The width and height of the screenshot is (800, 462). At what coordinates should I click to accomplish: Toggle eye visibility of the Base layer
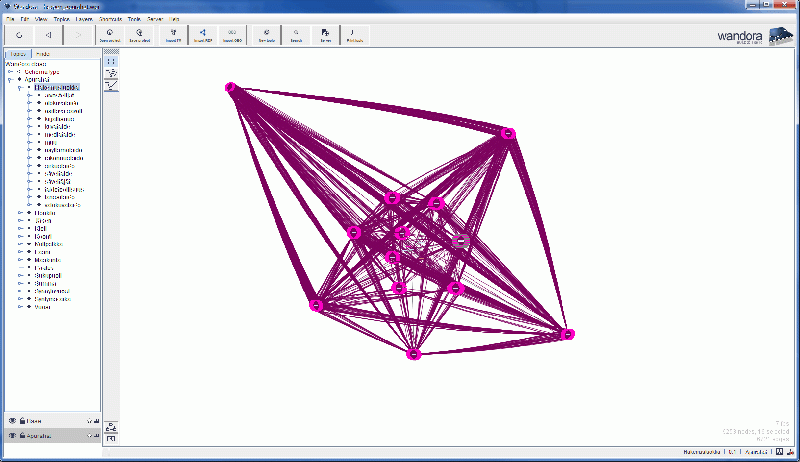pos(13,421)
